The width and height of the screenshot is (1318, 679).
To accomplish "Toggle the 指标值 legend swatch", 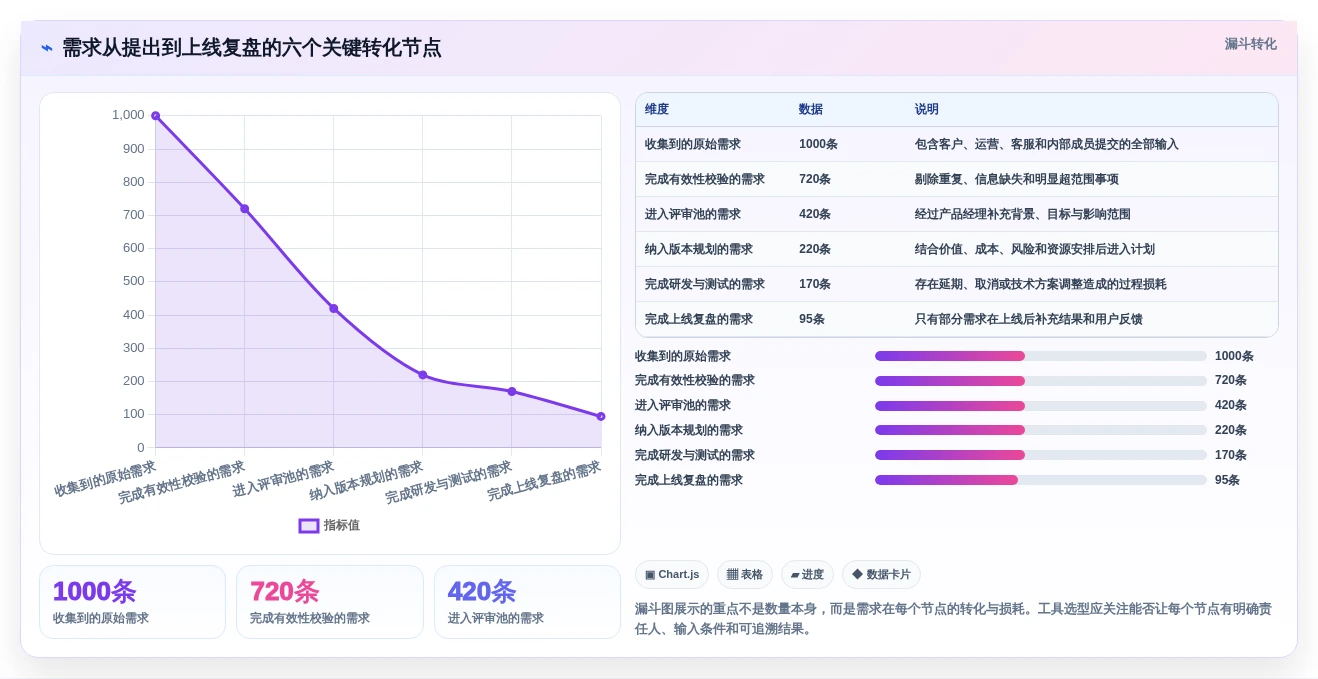I will pyautogui.click(x=309, y=525).
